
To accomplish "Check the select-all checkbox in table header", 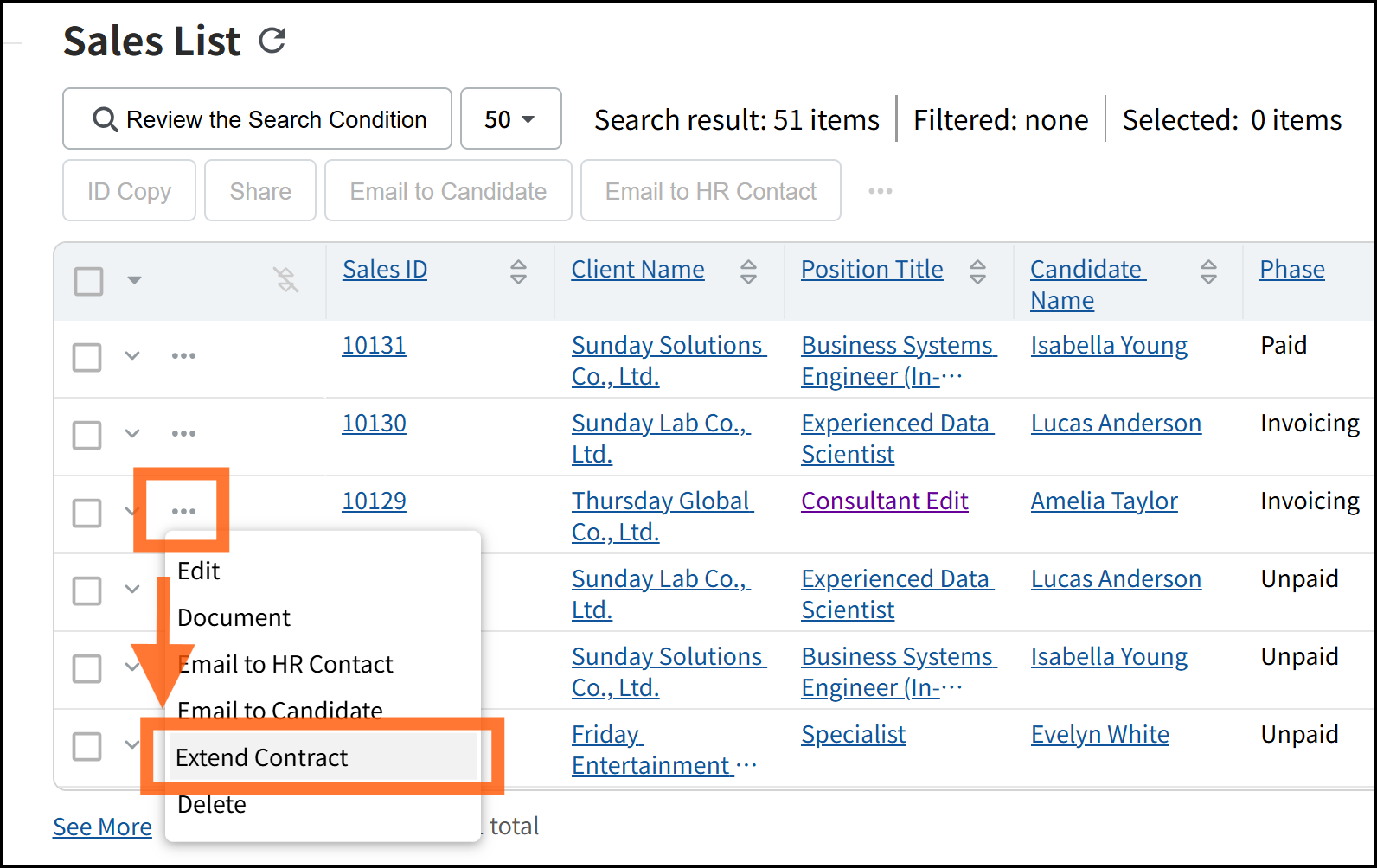I will [89, 281].
